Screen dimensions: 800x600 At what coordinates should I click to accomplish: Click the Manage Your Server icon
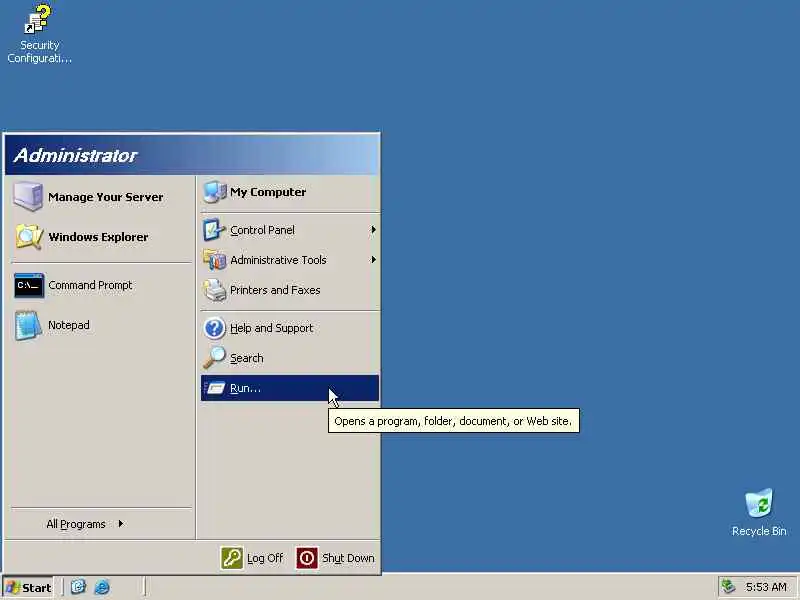coord(28,196)
